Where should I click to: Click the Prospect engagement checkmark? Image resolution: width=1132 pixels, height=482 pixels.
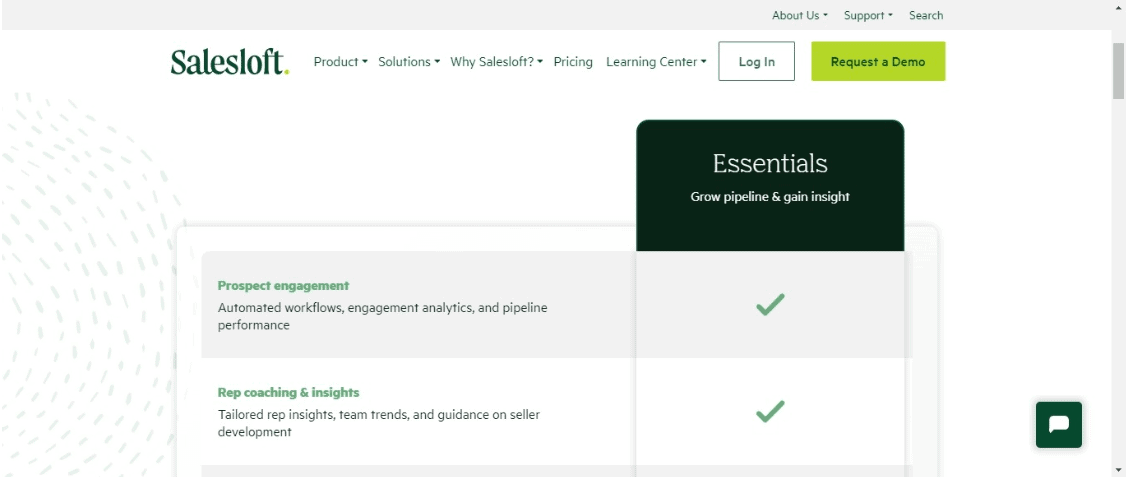coord(770,304)
